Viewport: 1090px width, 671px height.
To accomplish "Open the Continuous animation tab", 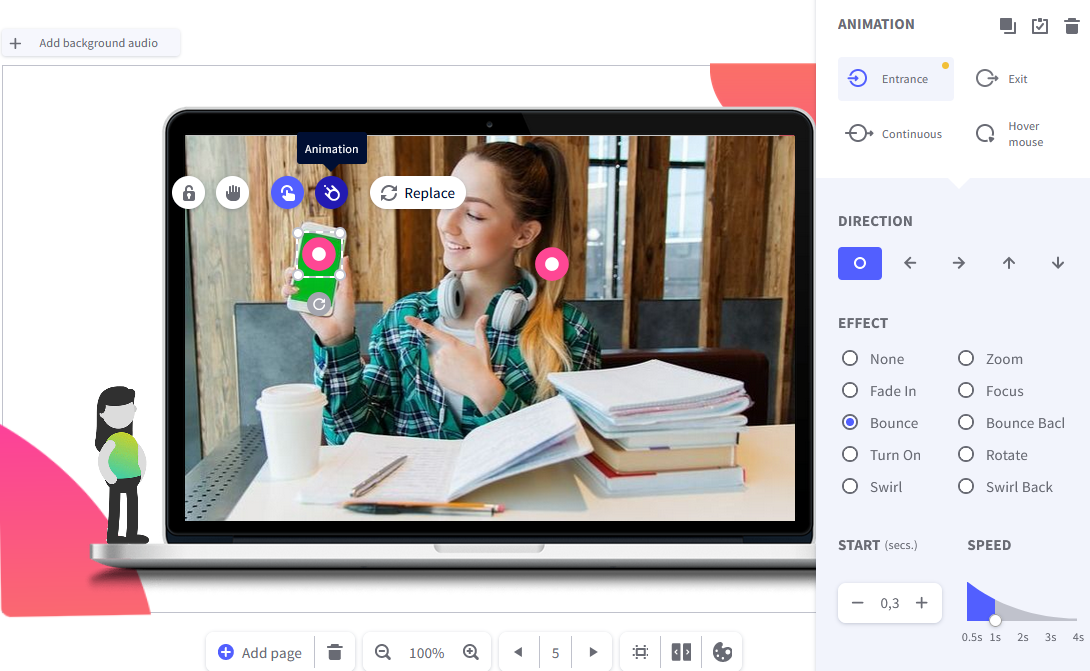I will point(895,134).
